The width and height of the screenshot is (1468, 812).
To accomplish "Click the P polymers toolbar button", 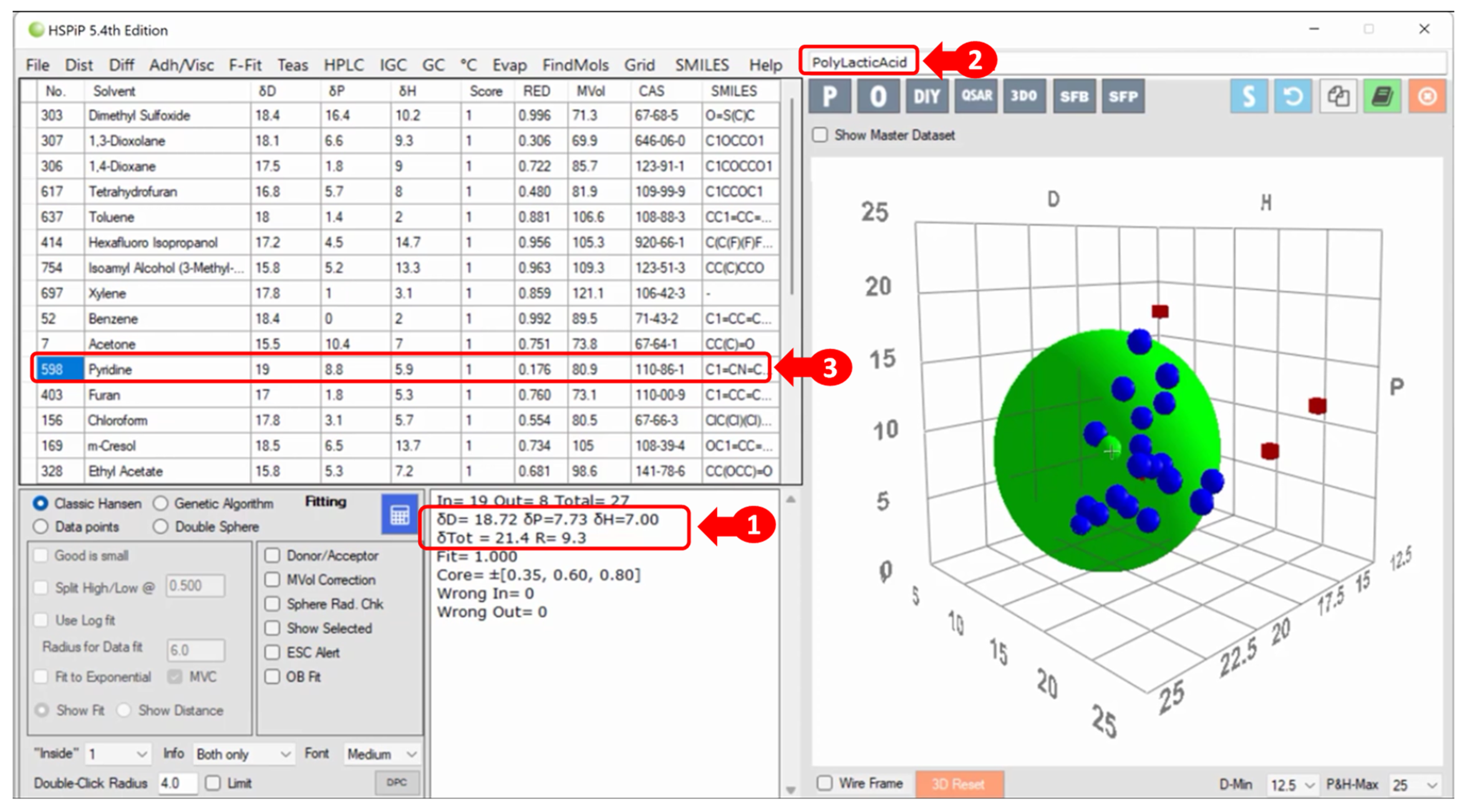I will pyautogui.click(x=830, y=96).
